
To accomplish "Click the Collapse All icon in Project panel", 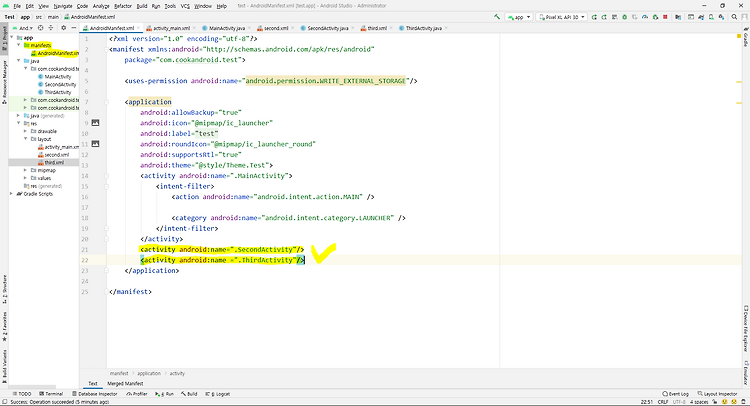I will click(x=51, y=28).
